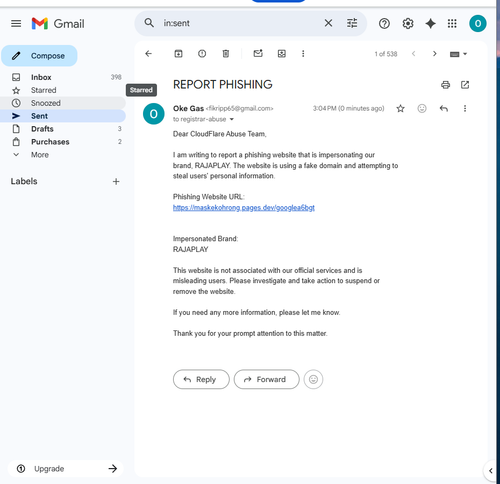Click the Move to icon in toolbar
Screen dimensions: 500x484
point(282,54)
